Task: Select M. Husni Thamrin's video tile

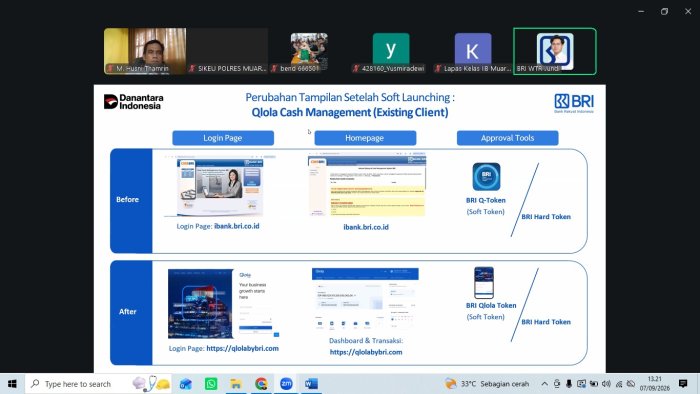Action: tap(145, 51)
